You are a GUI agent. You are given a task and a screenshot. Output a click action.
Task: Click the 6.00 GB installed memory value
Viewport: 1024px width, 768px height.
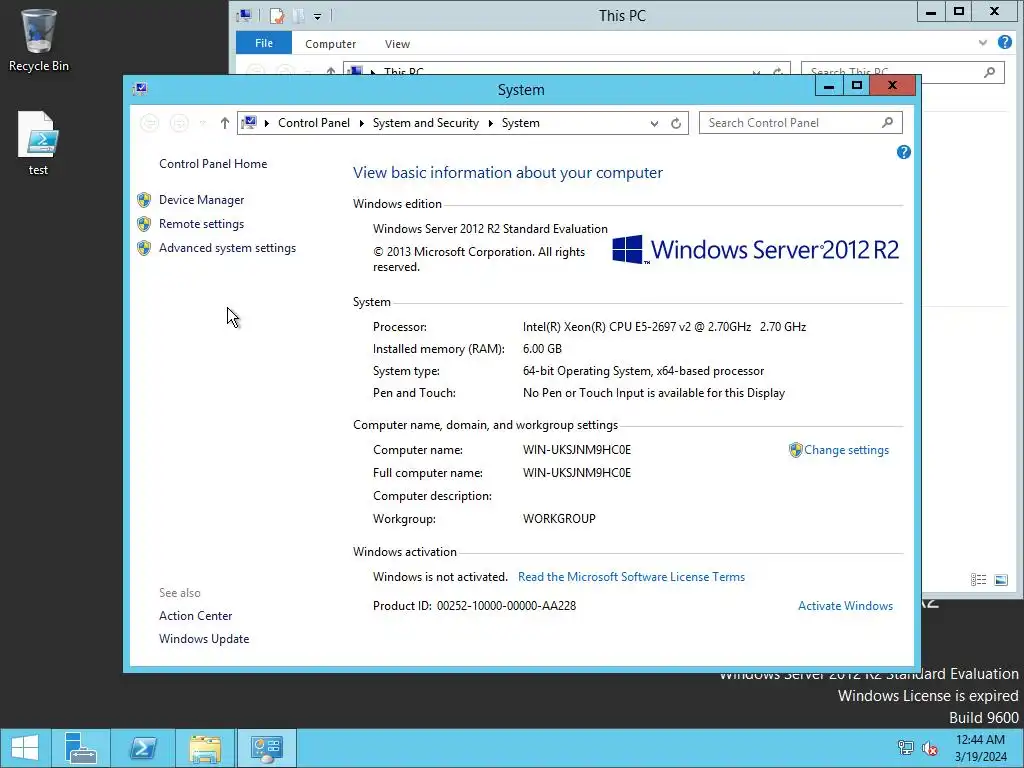pos(542,349)
